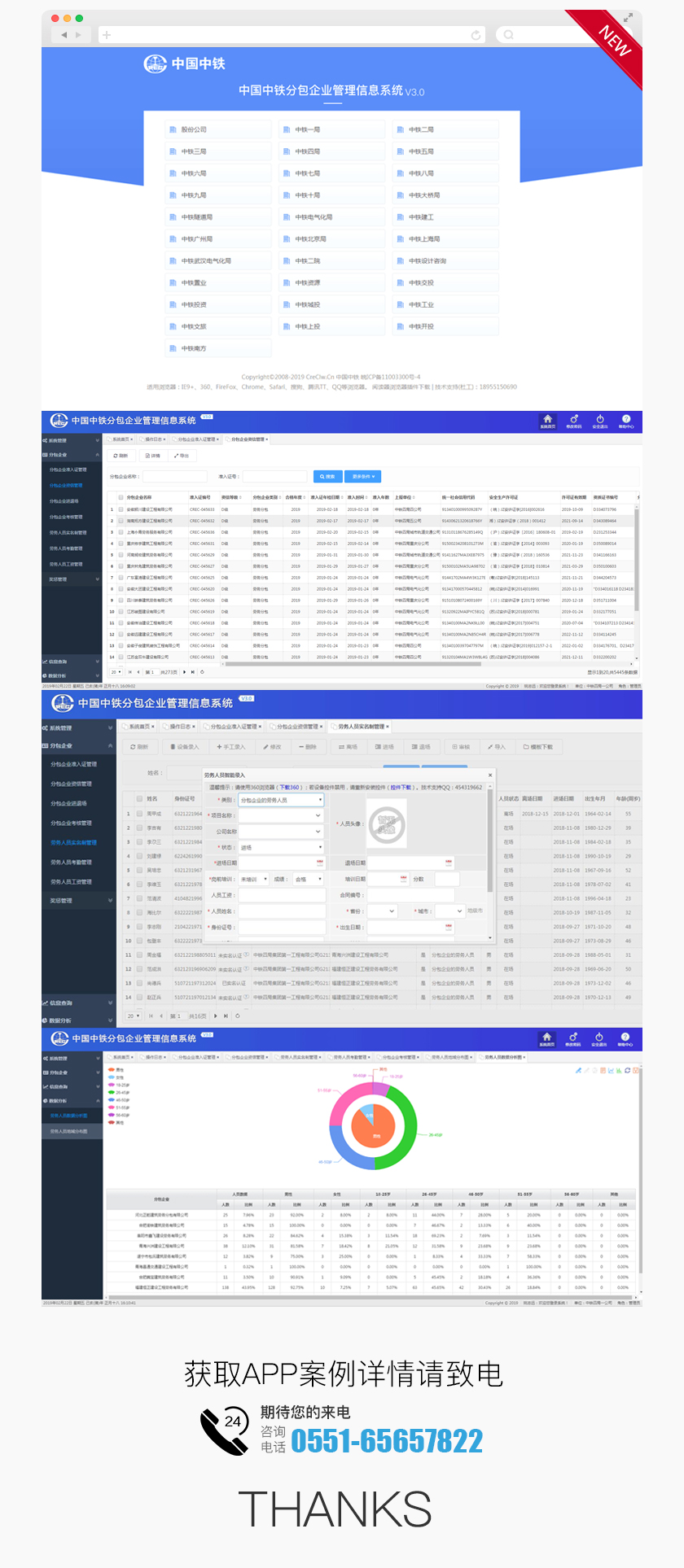Expand 信息查询 in the 资信管理 screen sidebar

72,662
